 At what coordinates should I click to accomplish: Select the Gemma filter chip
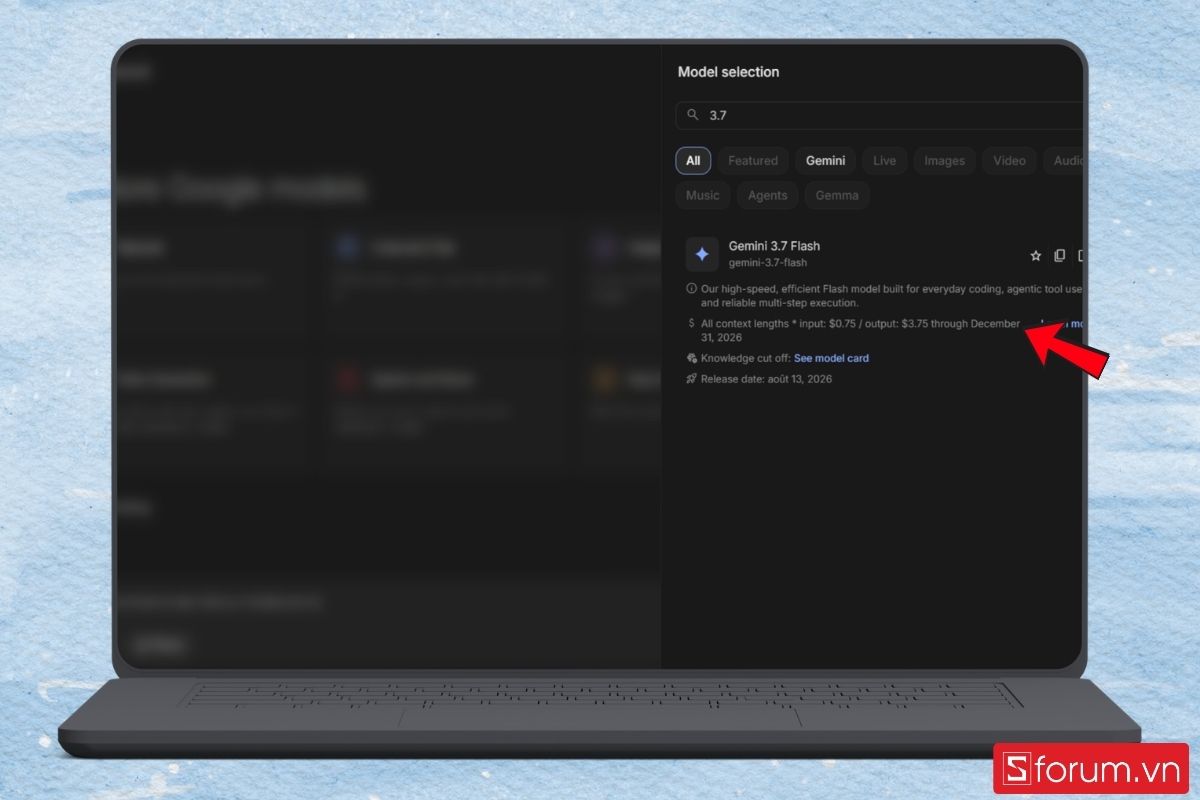pos(837,195)
